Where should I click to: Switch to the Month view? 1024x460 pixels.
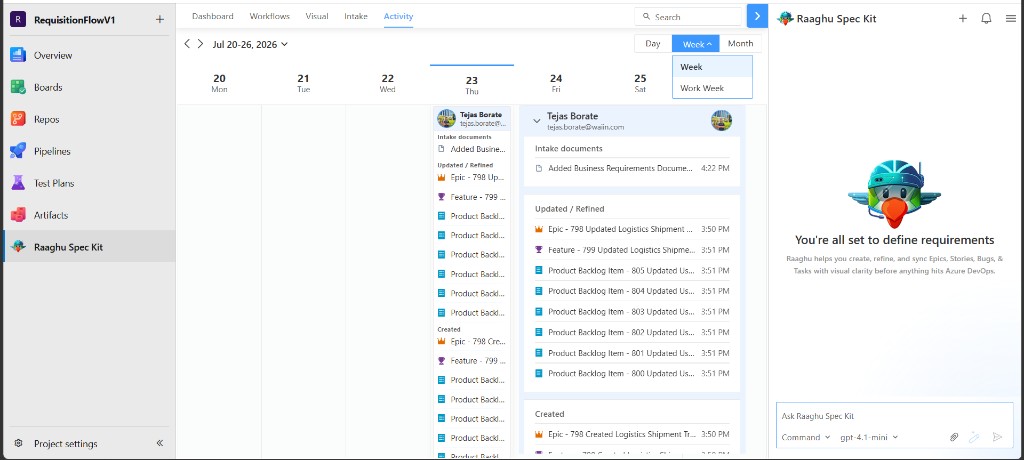(x=741, y=44)
